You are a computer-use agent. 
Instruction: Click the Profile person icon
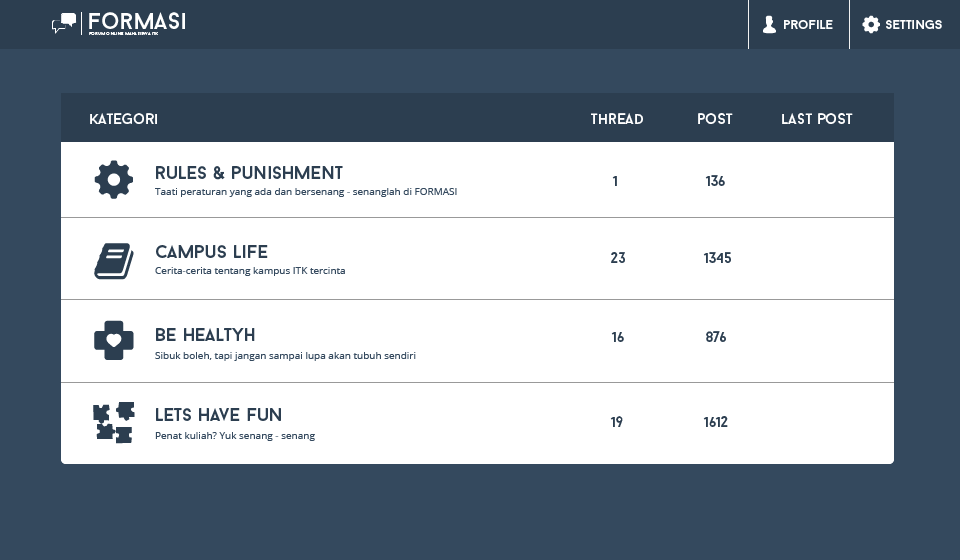pos(769,25)
